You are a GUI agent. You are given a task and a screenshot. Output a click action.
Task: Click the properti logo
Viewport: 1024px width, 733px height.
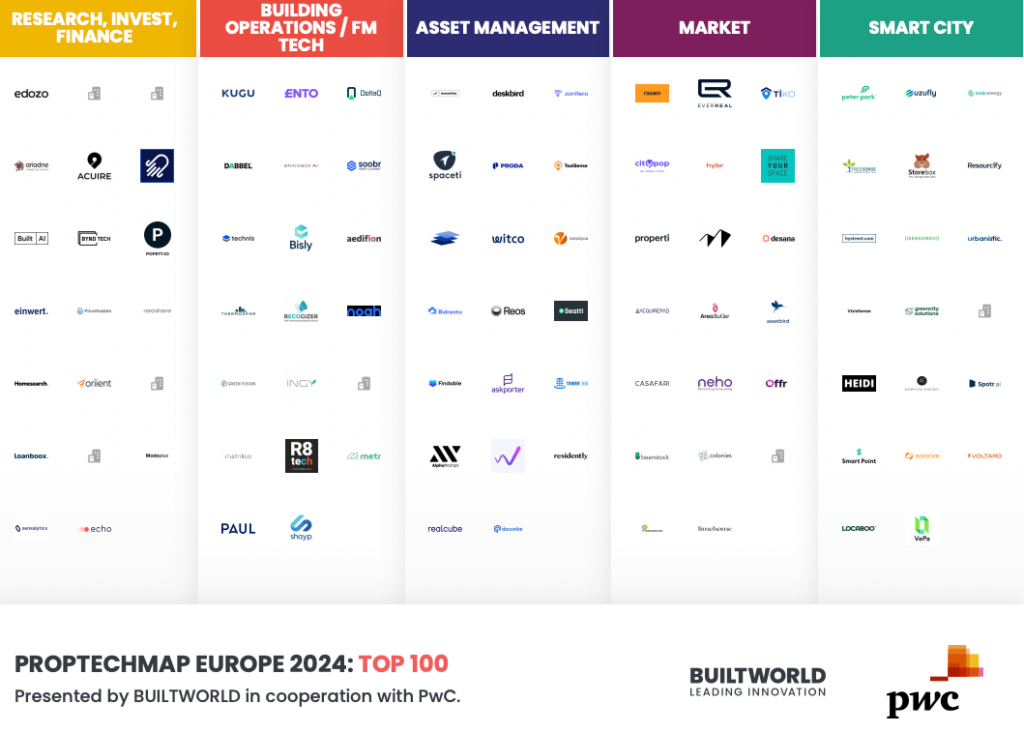point(652,238)
